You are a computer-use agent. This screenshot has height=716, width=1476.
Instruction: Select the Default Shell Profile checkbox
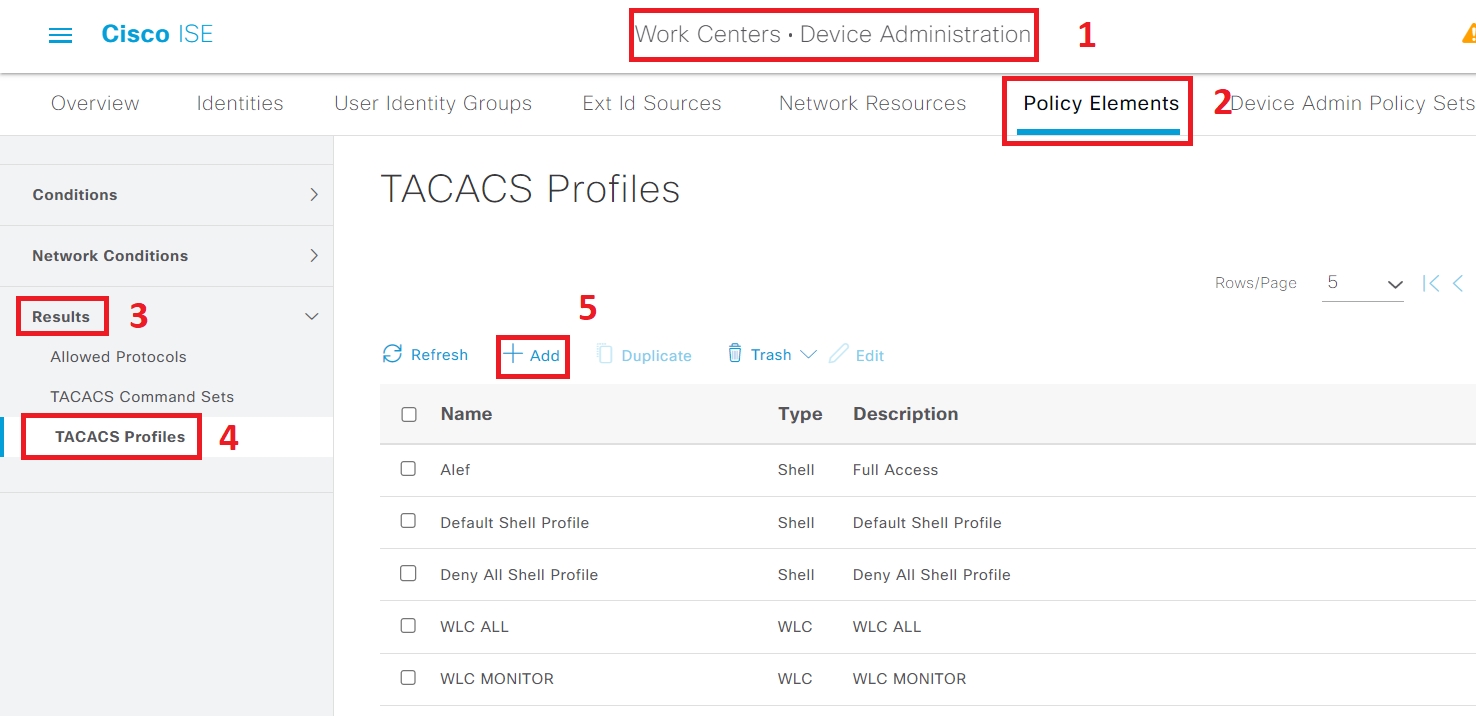408,521
